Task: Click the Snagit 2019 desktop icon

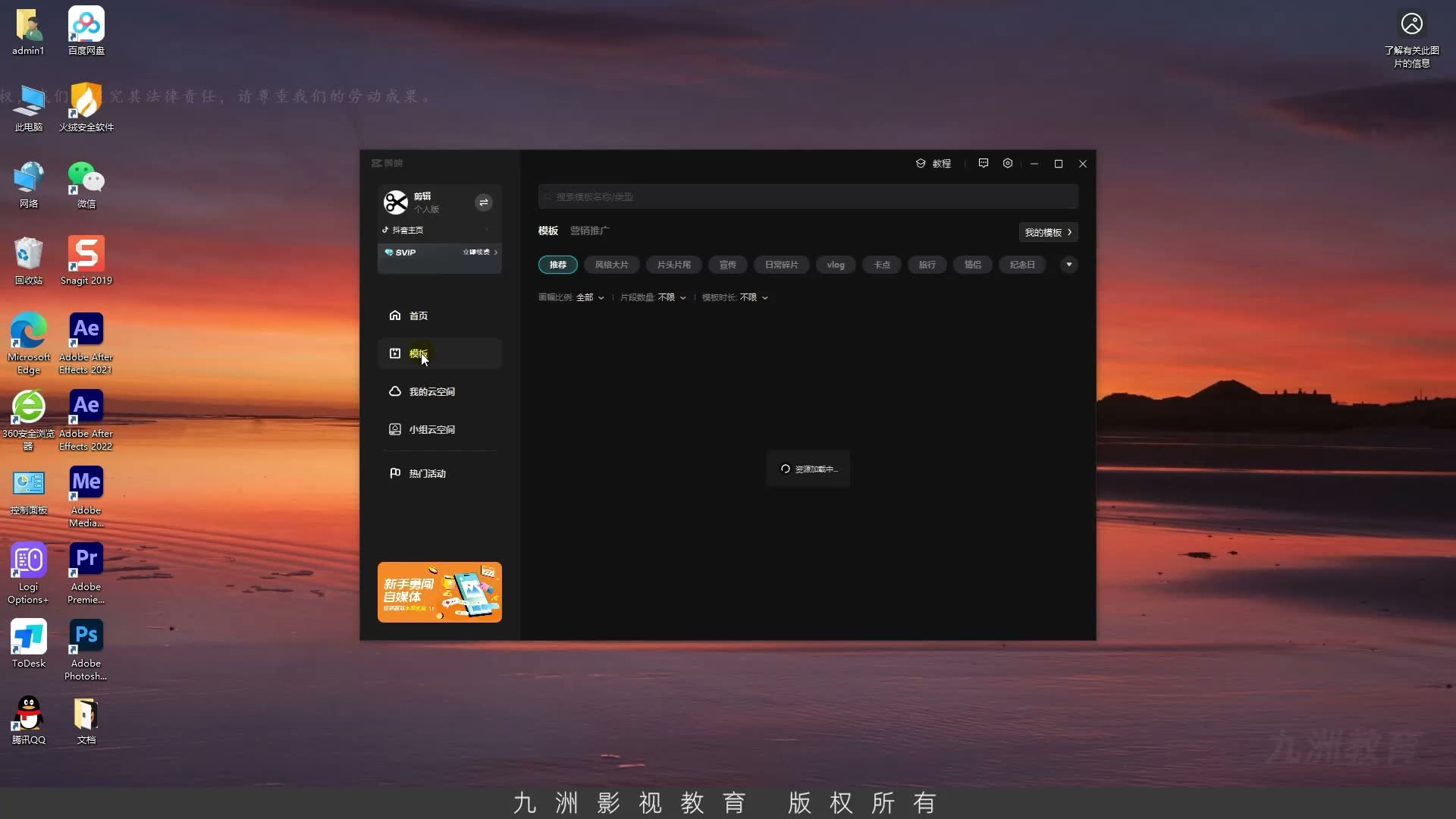Action: [x=86, y=261]
